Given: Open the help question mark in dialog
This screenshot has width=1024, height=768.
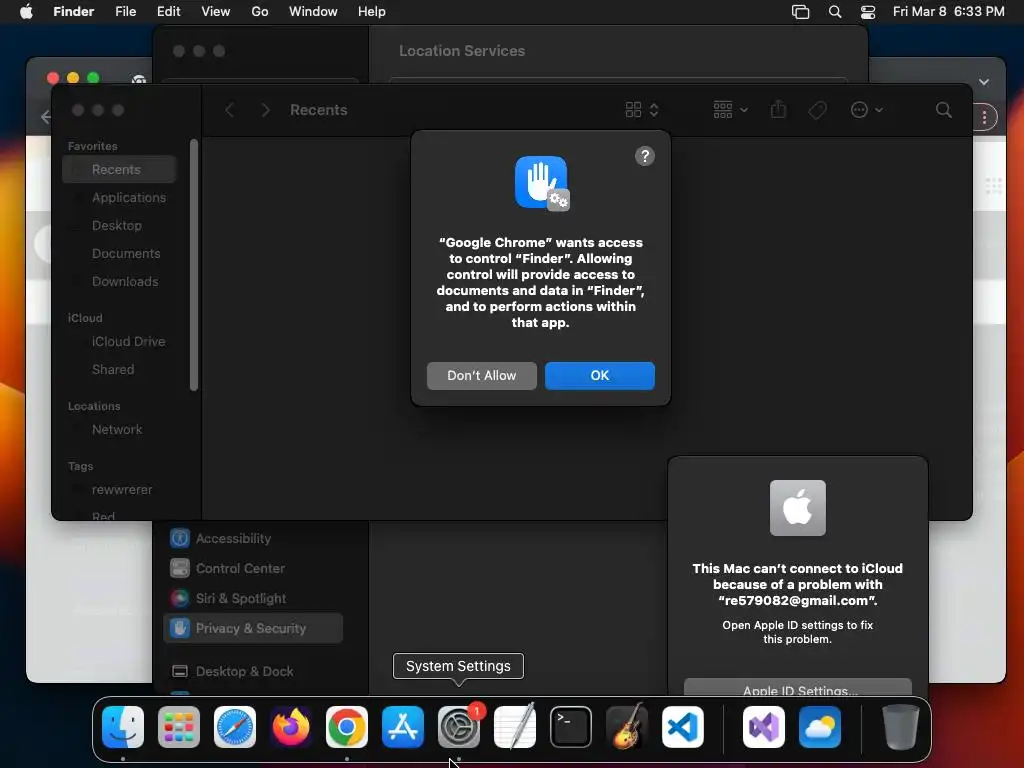Looking at the screenshot, I should pyautogui.click(x=645, y=156).
